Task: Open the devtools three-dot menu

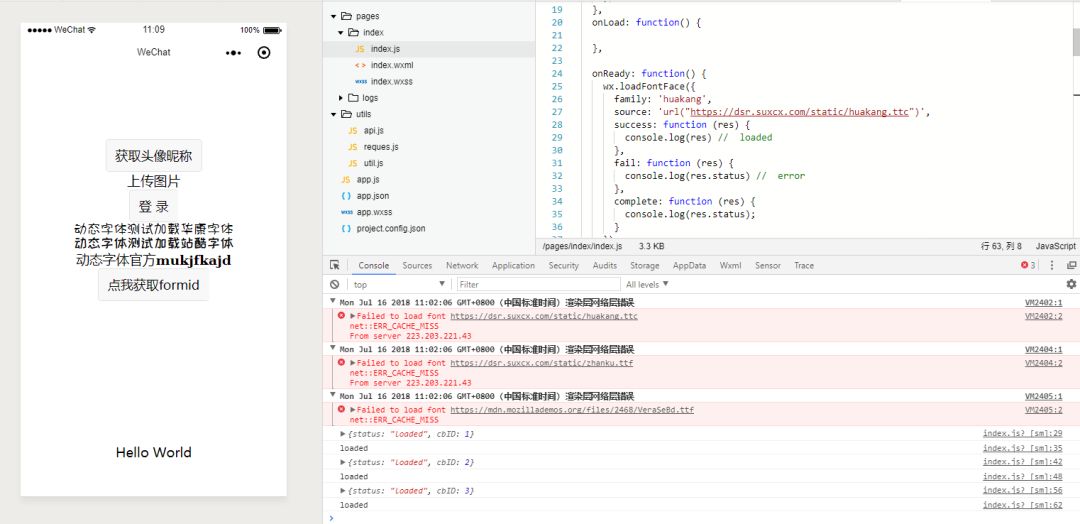Action: coord(1052,265)
